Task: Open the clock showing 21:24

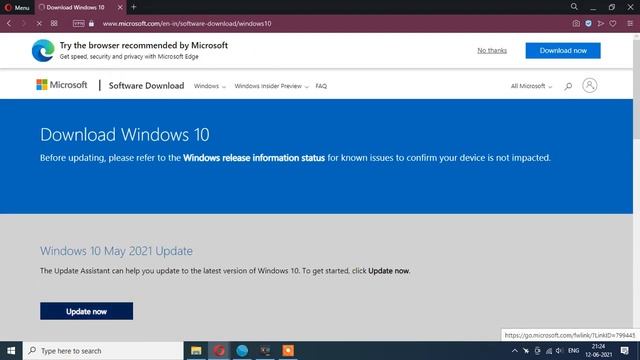Action: click(x=598, y=351)
